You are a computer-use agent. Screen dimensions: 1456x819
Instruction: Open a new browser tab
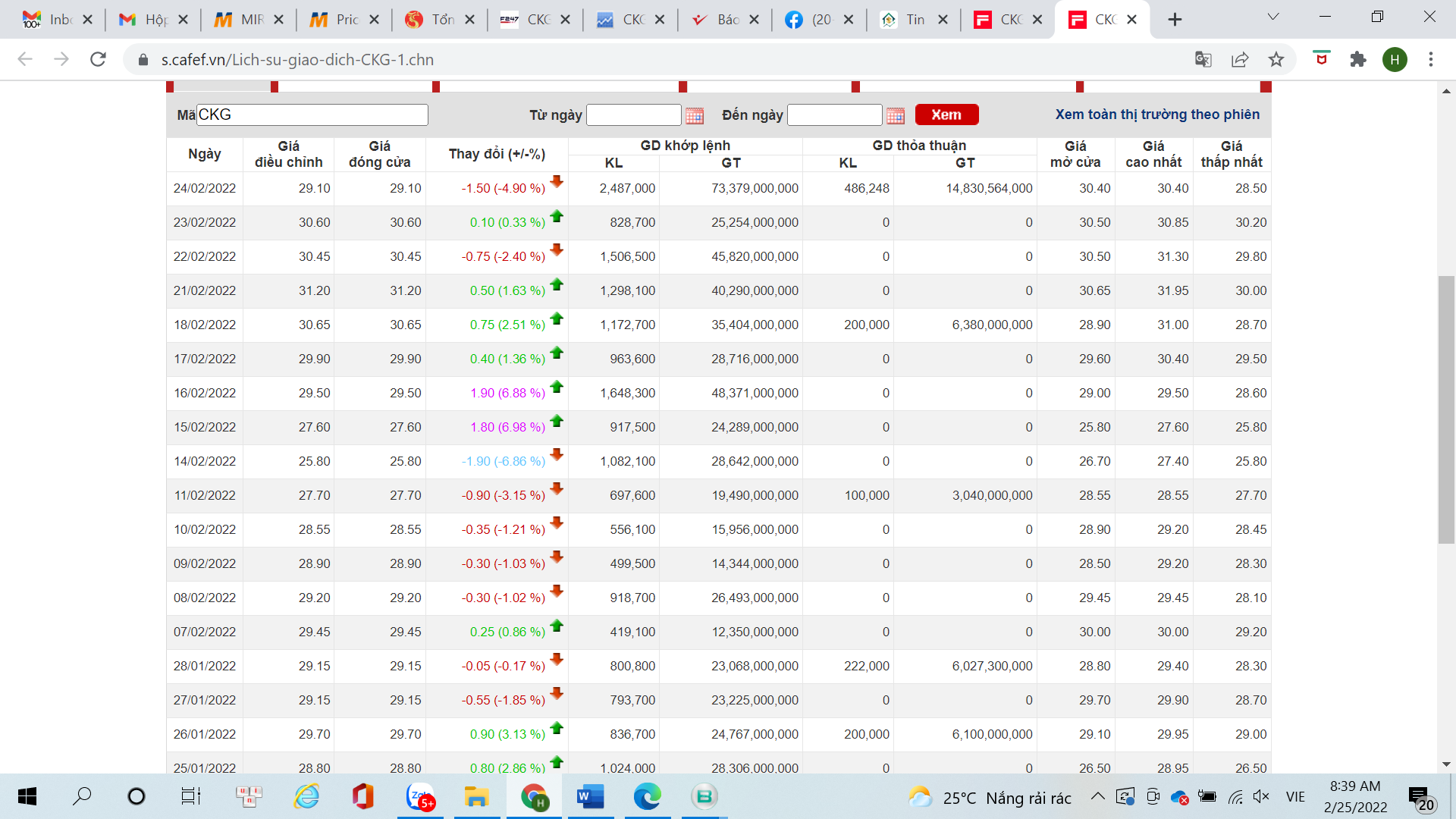pyautogui.click(x=1175, y=20)
